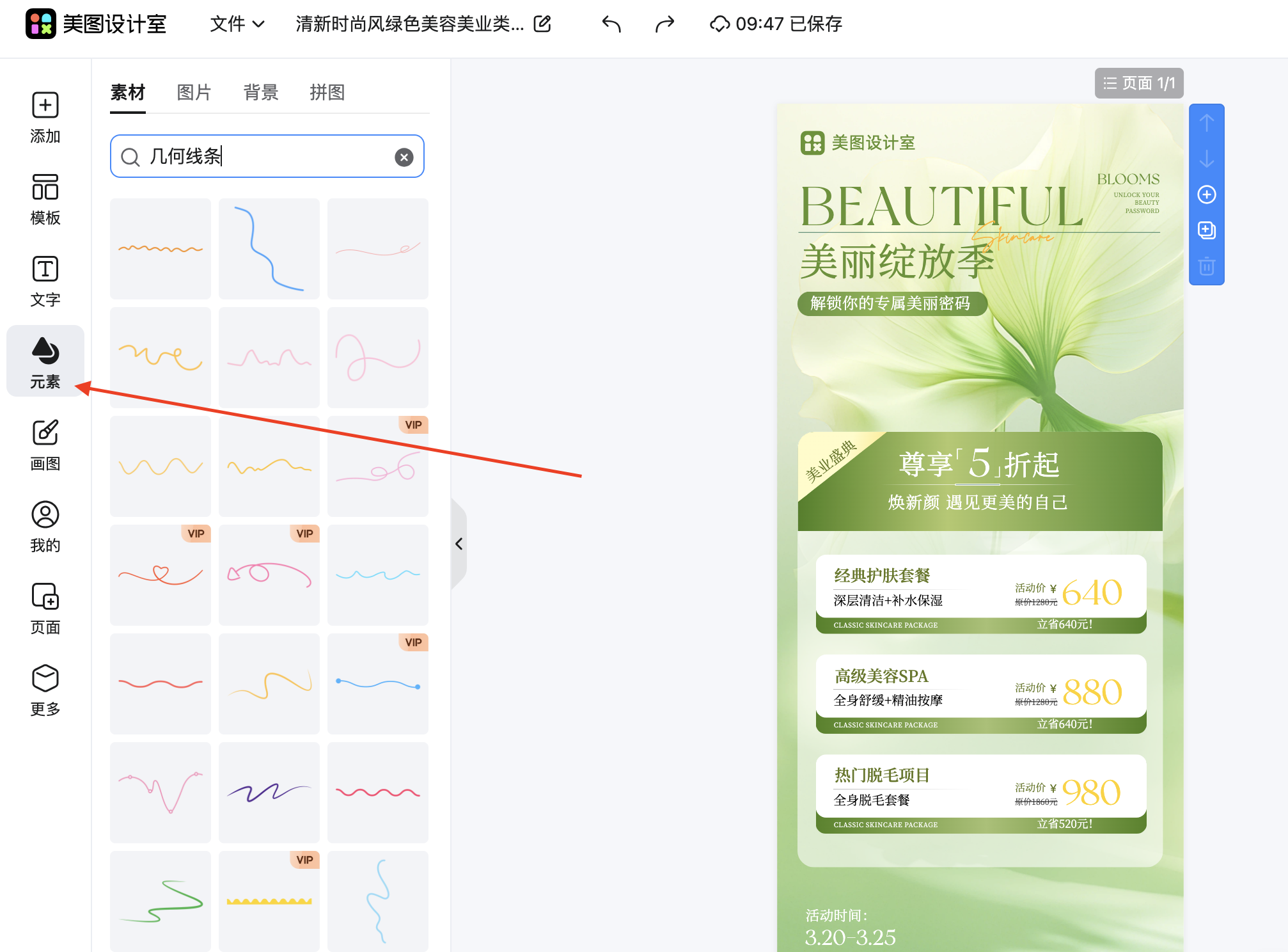
Task: Click the redo arrow in the toolbar
Action: point(664,24)
